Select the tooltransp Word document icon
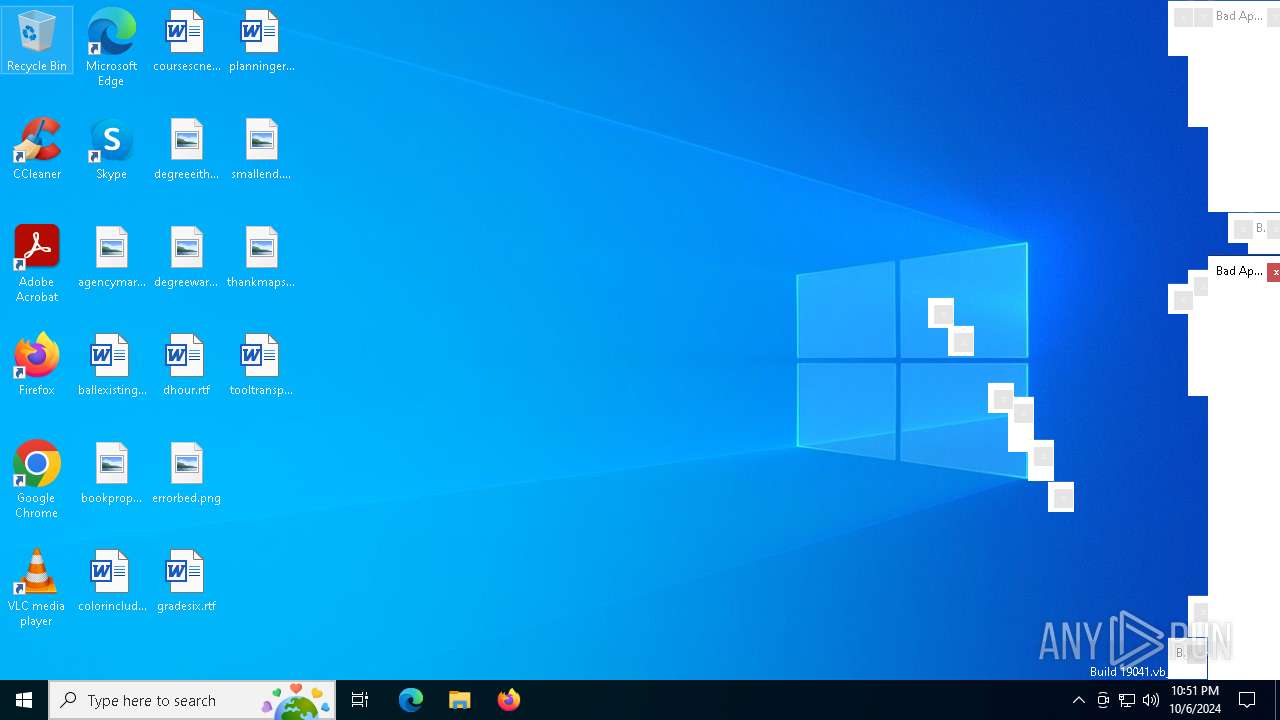 pos(261,364)
